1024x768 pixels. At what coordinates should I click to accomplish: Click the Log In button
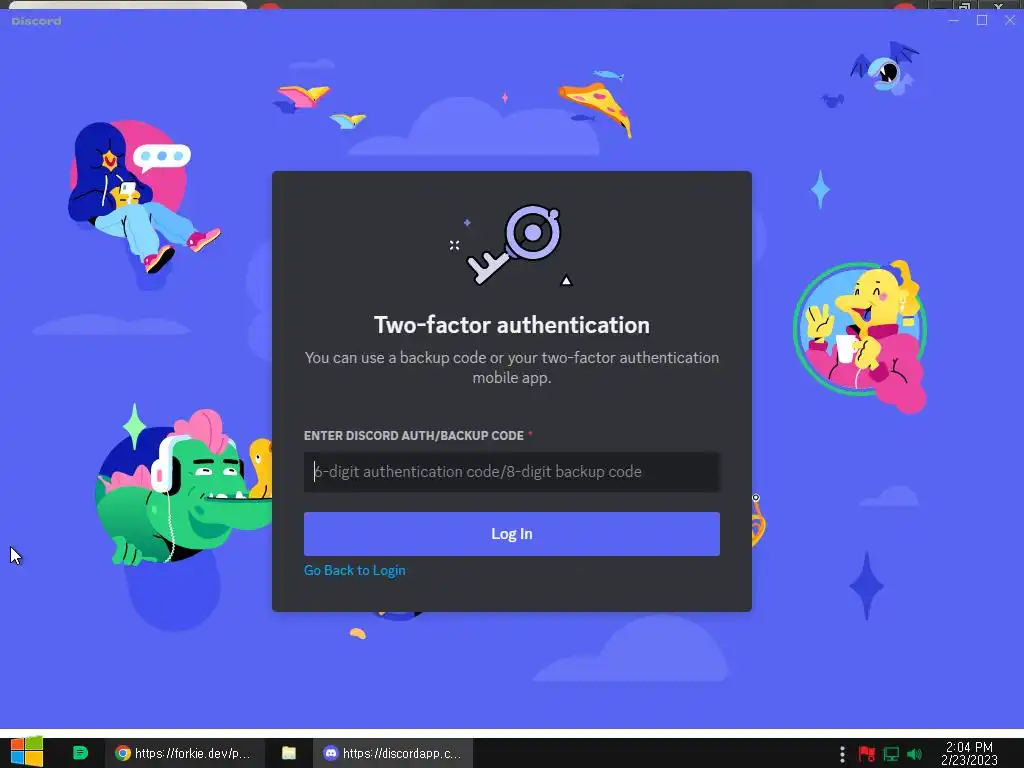(511, 534)
